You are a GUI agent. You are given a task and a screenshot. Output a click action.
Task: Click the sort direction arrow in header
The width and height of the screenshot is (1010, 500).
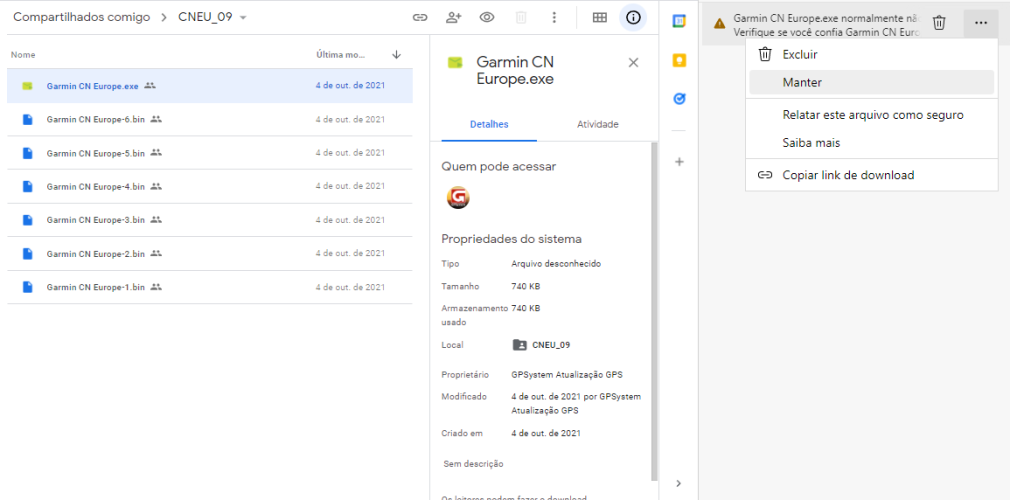pyautogui.click(x=396, y=55)
